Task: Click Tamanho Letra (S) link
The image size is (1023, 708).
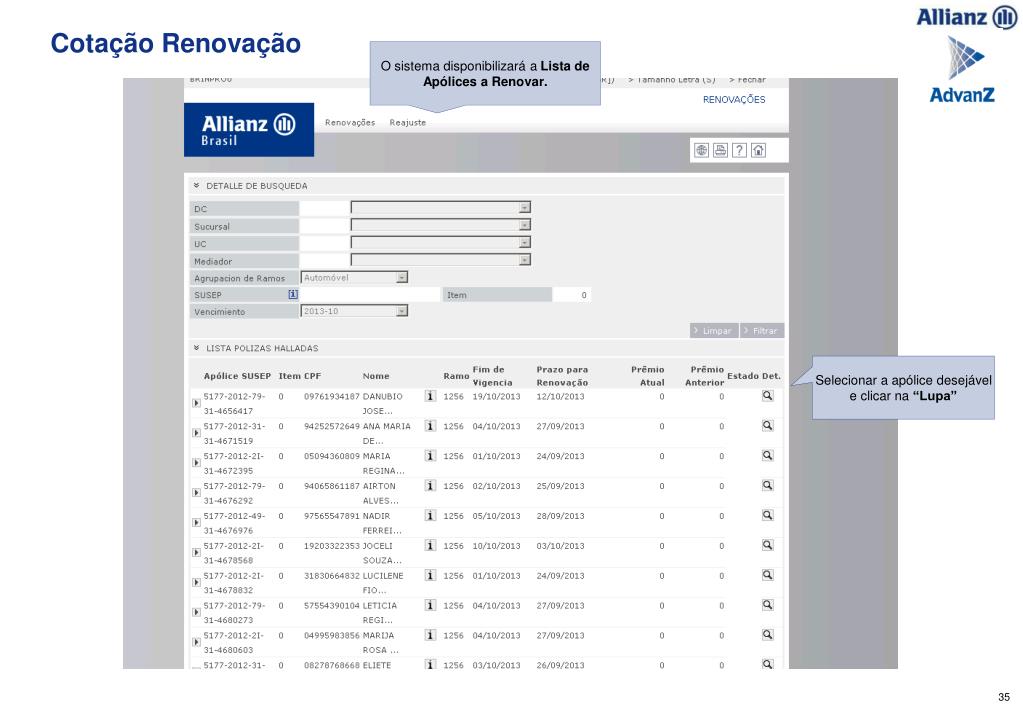Action: 672,80
